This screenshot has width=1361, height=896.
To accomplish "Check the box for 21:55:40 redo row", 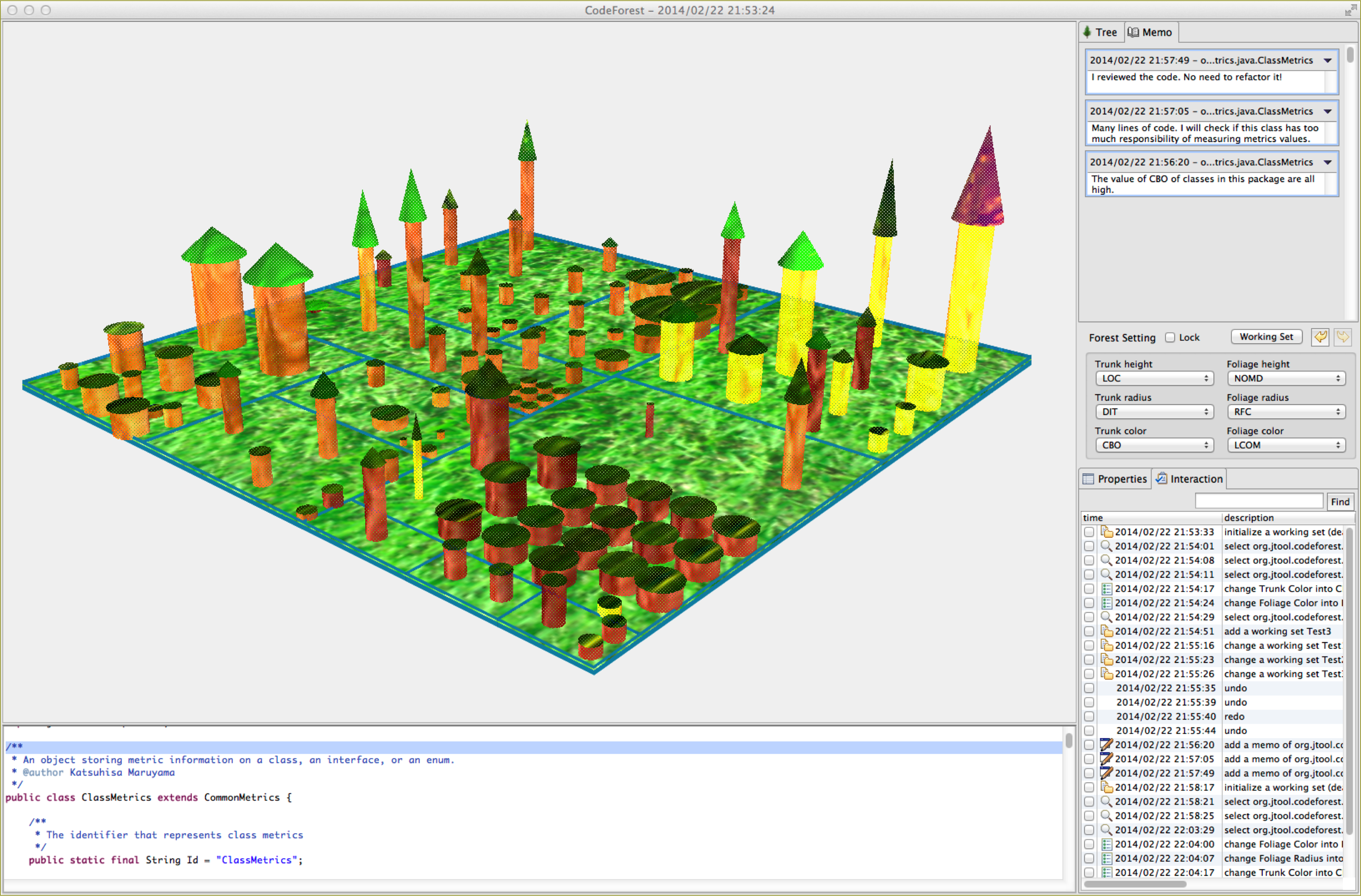I will (x=1089, y=716).
